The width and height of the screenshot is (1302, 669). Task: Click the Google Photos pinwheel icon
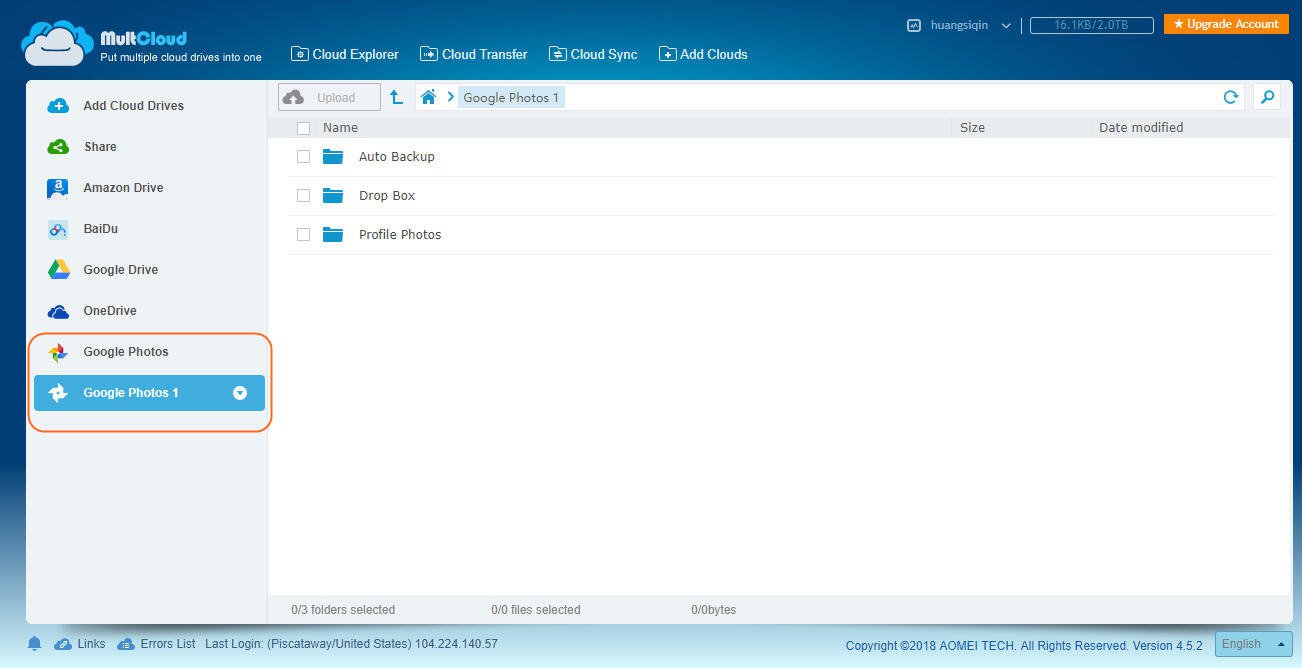[x=58, y=352]
